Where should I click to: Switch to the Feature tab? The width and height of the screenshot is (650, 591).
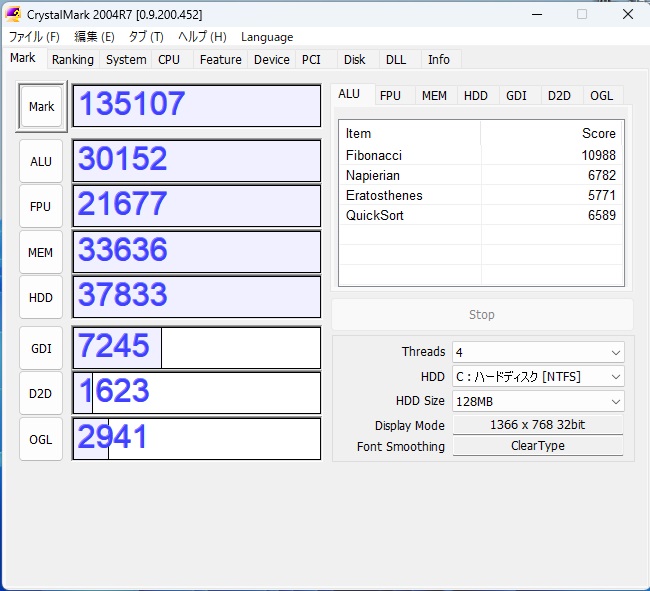221,60
